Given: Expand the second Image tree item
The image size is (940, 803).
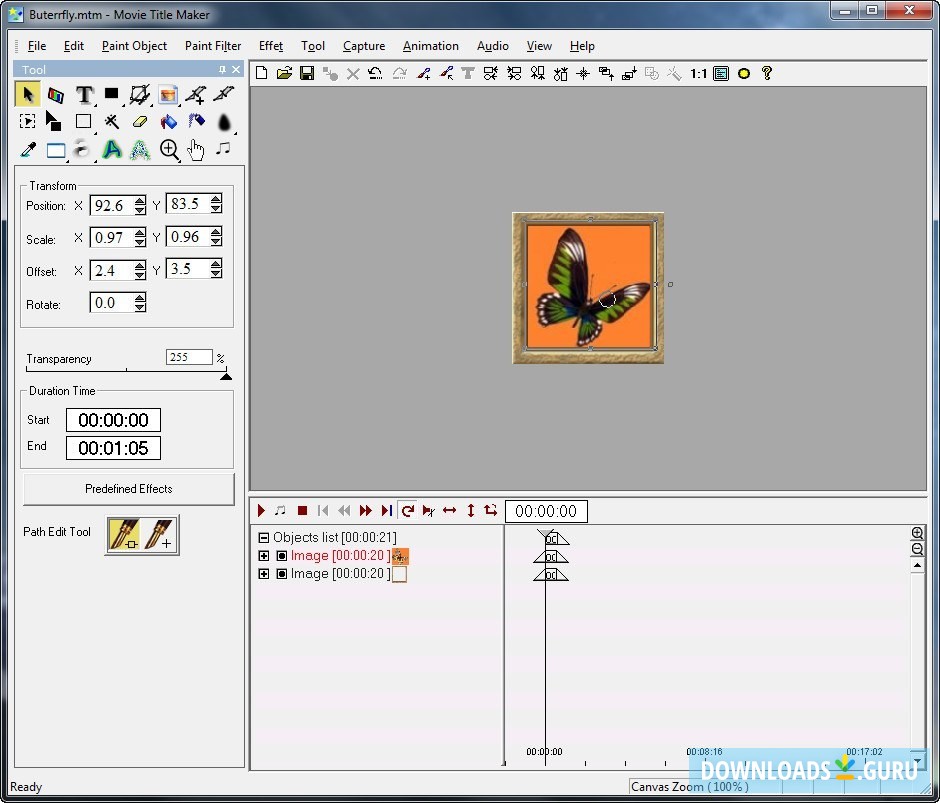Looking at the screenshot, I should (264, 574).
